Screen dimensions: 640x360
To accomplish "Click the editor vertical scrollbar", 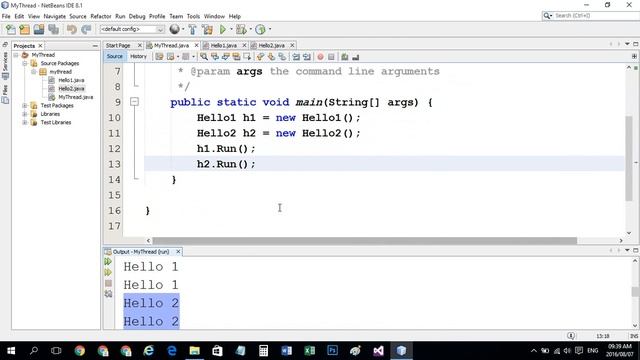I will tap(629, 158).
